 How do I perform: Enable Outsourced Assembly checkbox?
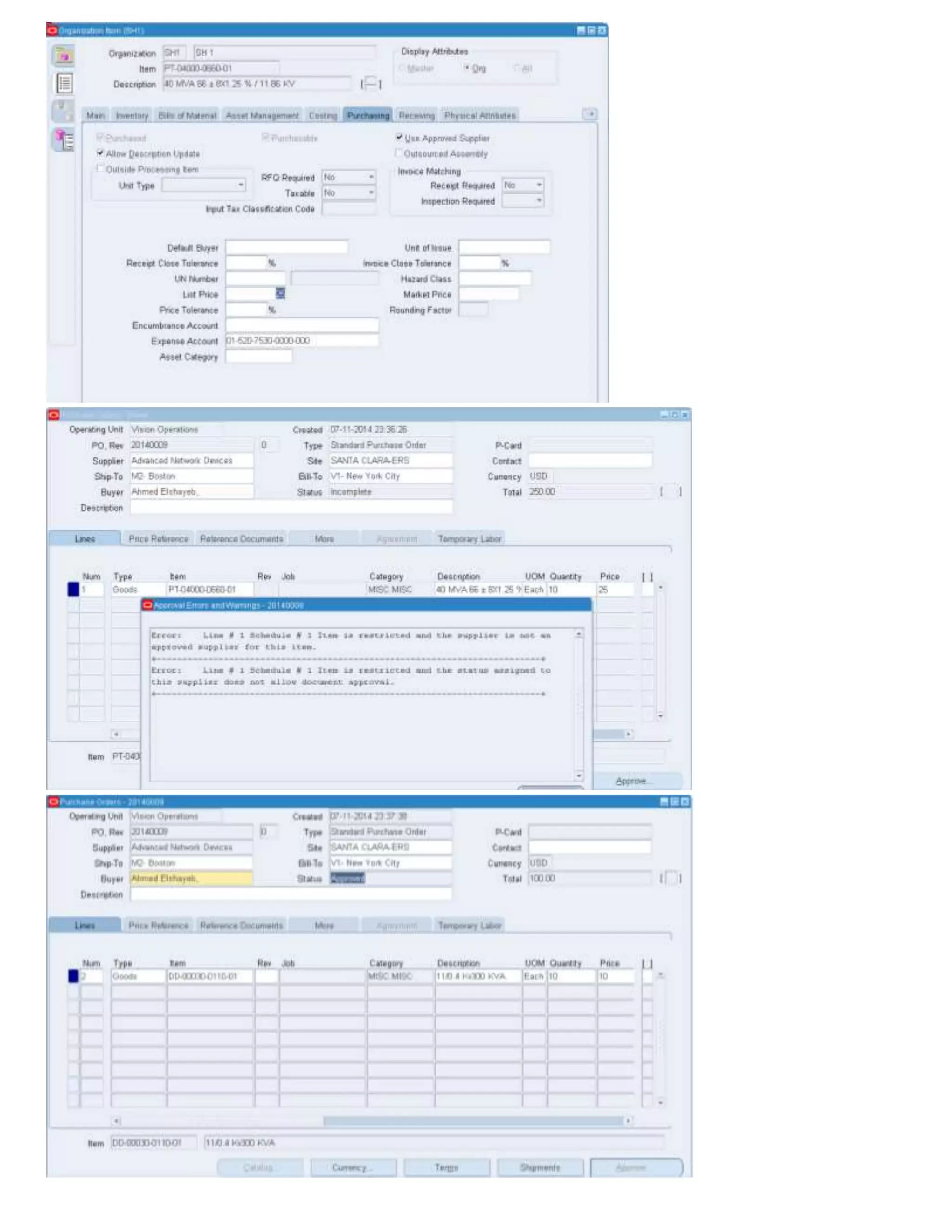point(399,153)
